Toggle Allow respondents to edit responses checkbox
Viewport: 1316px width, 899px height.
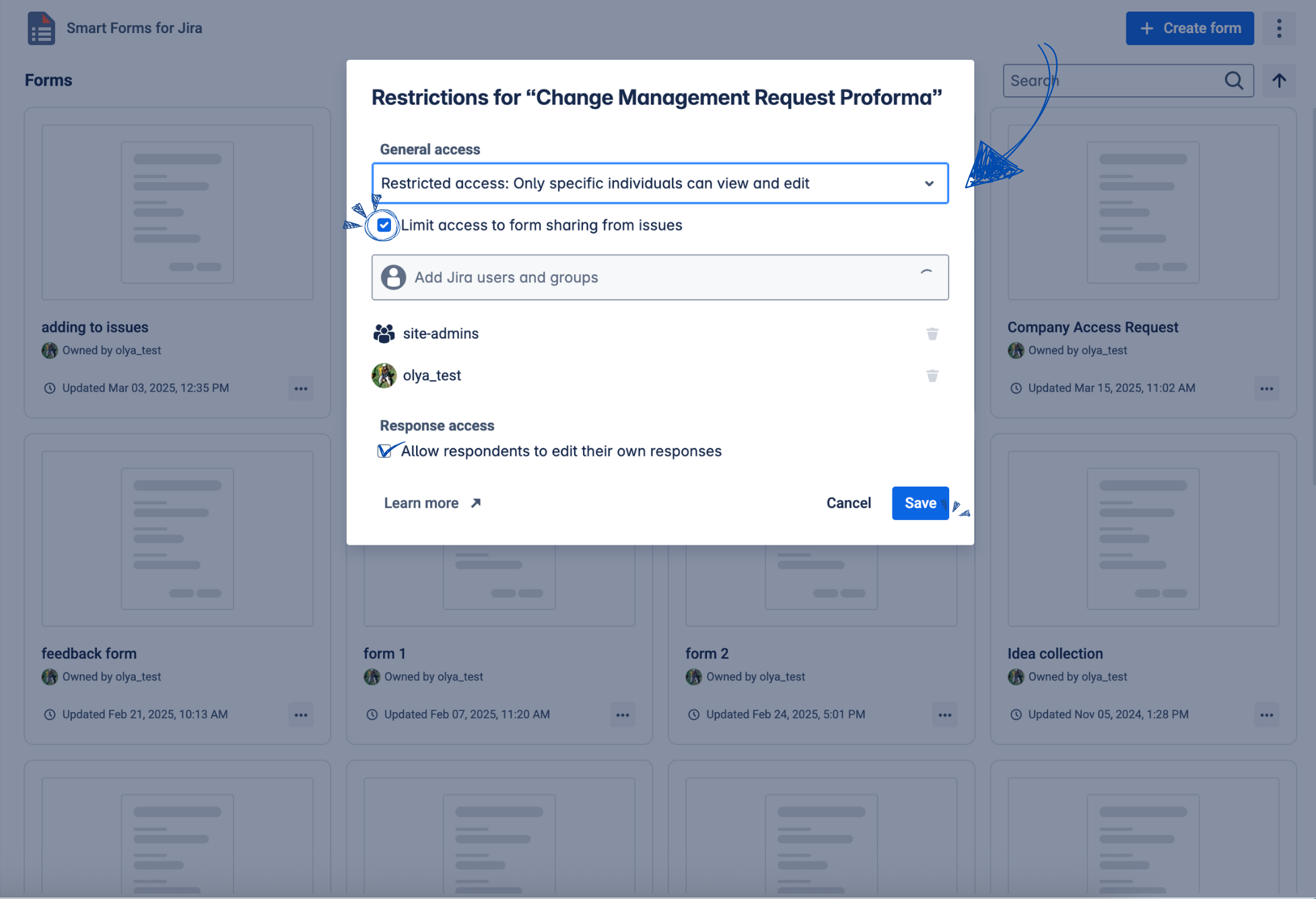[x=384, y=451]
